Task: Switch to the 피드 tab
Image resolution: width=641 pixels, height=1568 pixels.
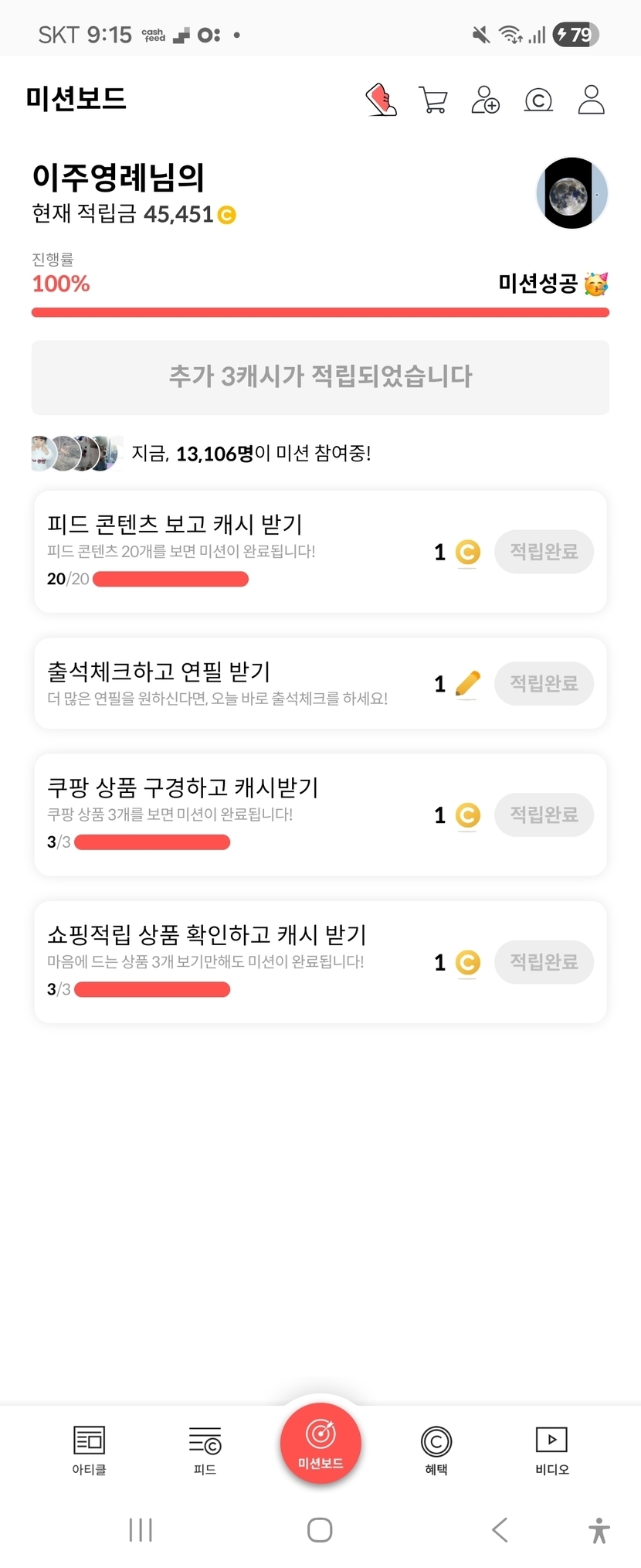Action: tap(205, 1449)
